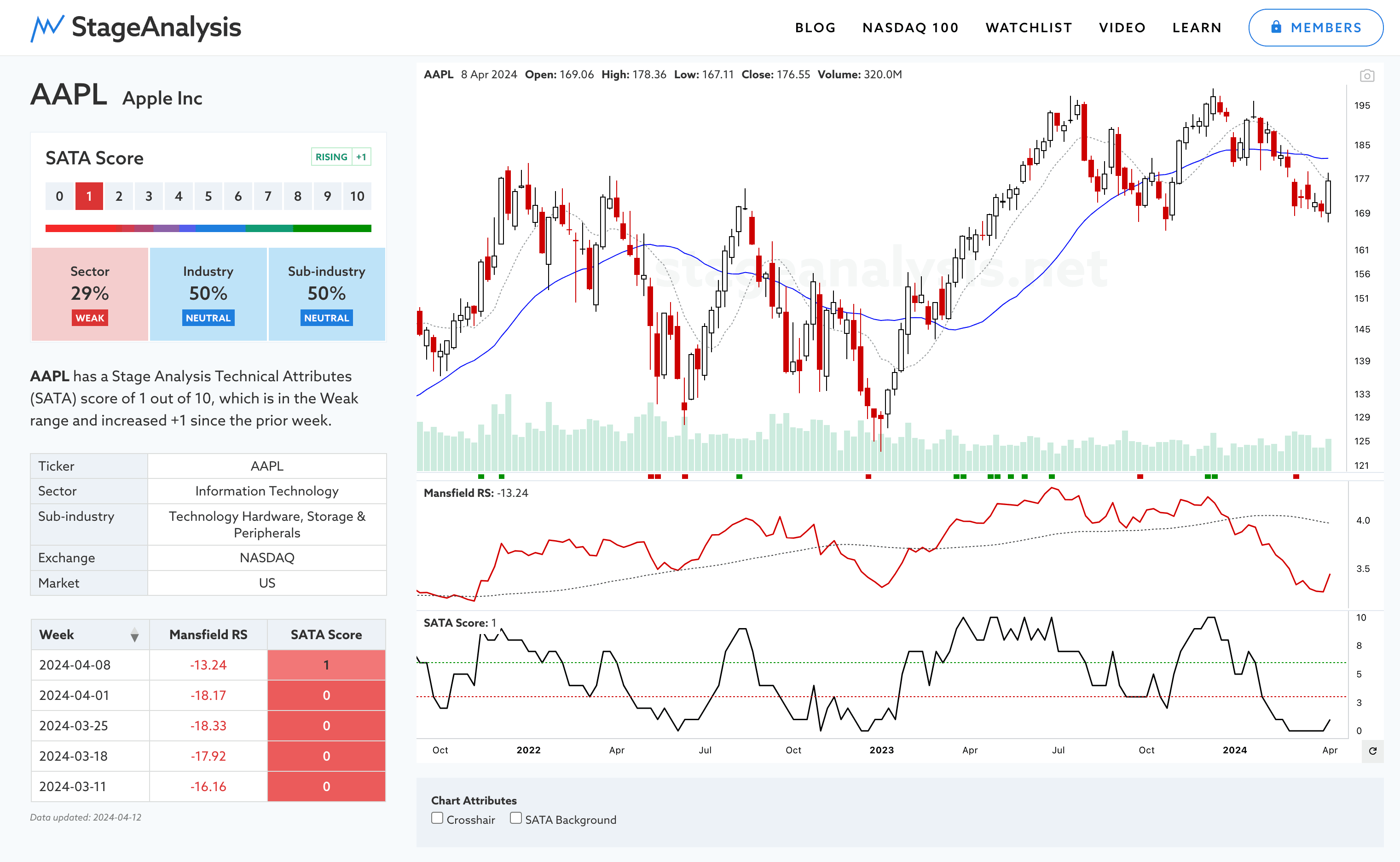Click the 2024-03-18 week cell

(90, 756)
